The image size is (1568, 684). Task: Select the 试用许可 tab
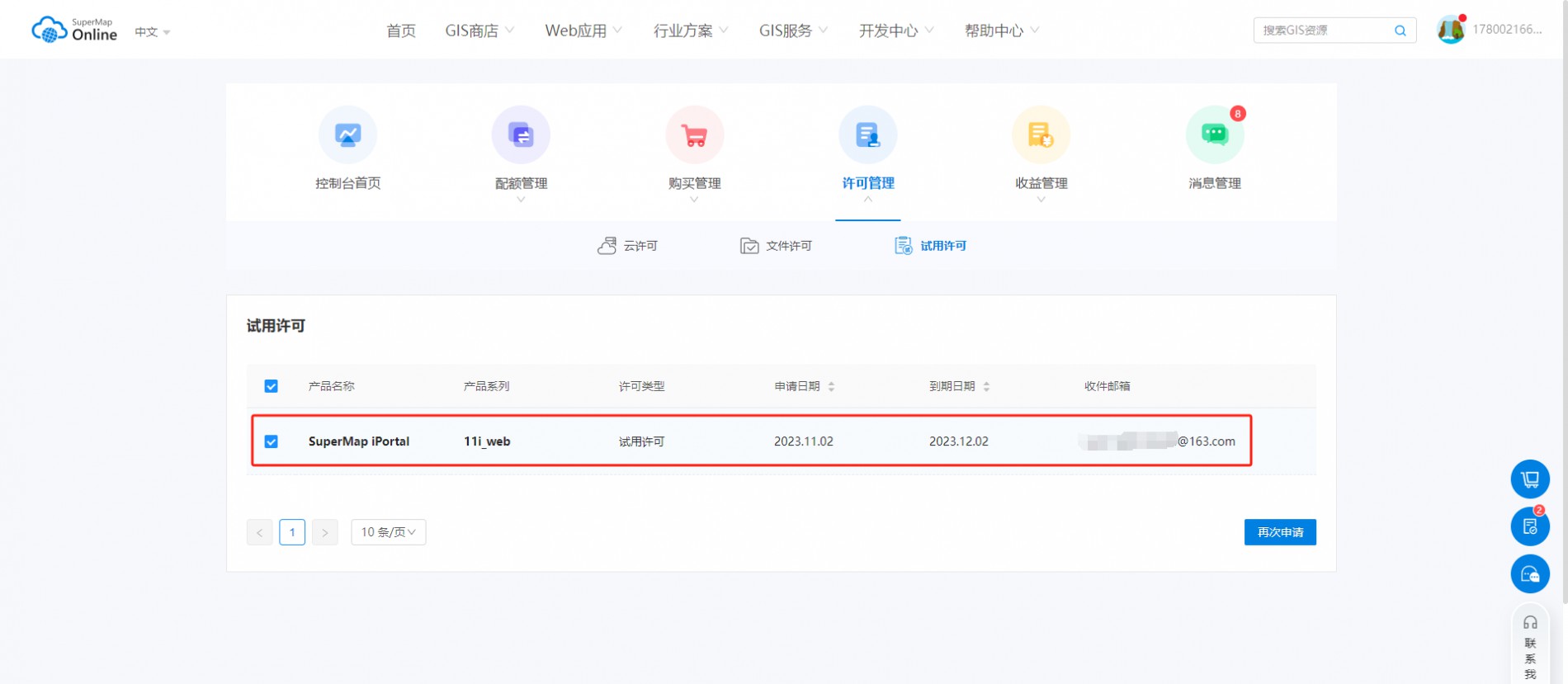931,246
